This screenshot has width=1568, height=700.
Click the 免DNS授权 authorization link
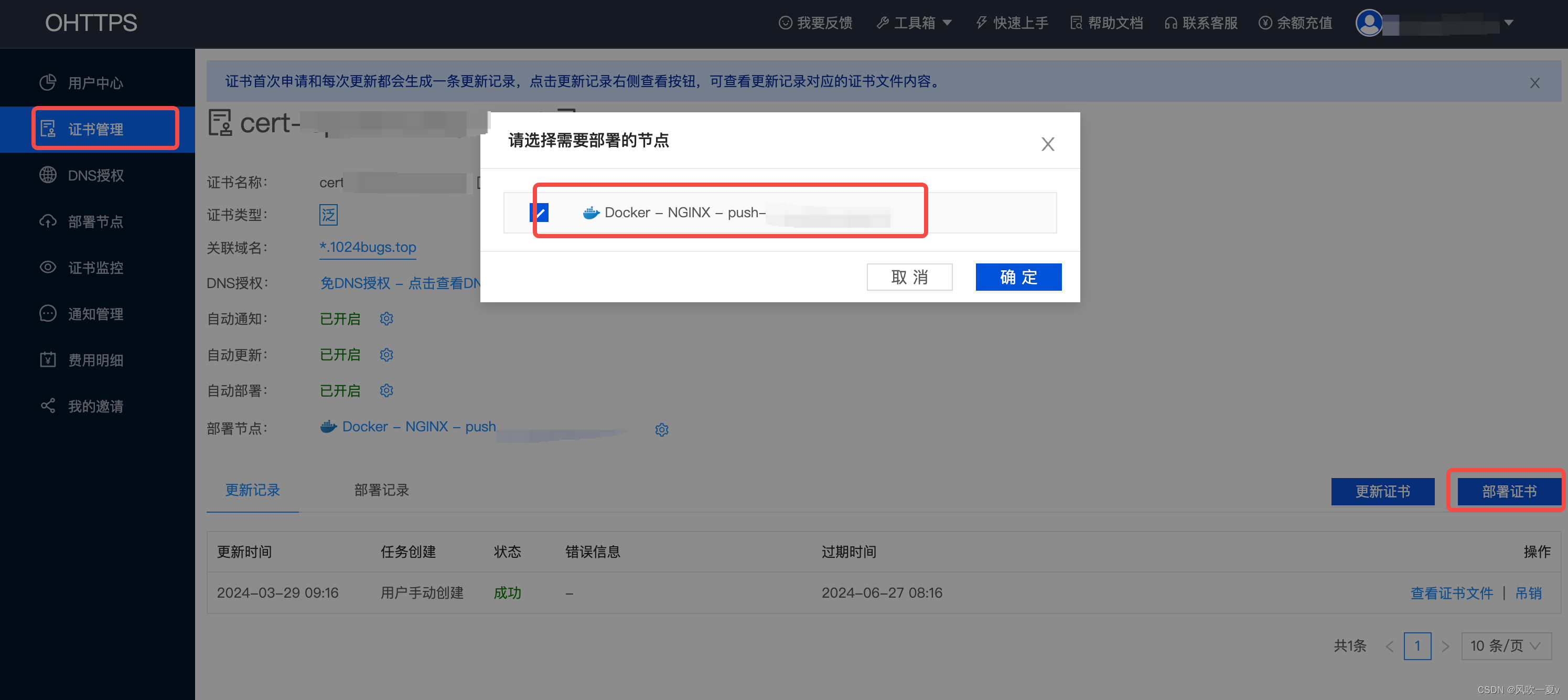401,283
